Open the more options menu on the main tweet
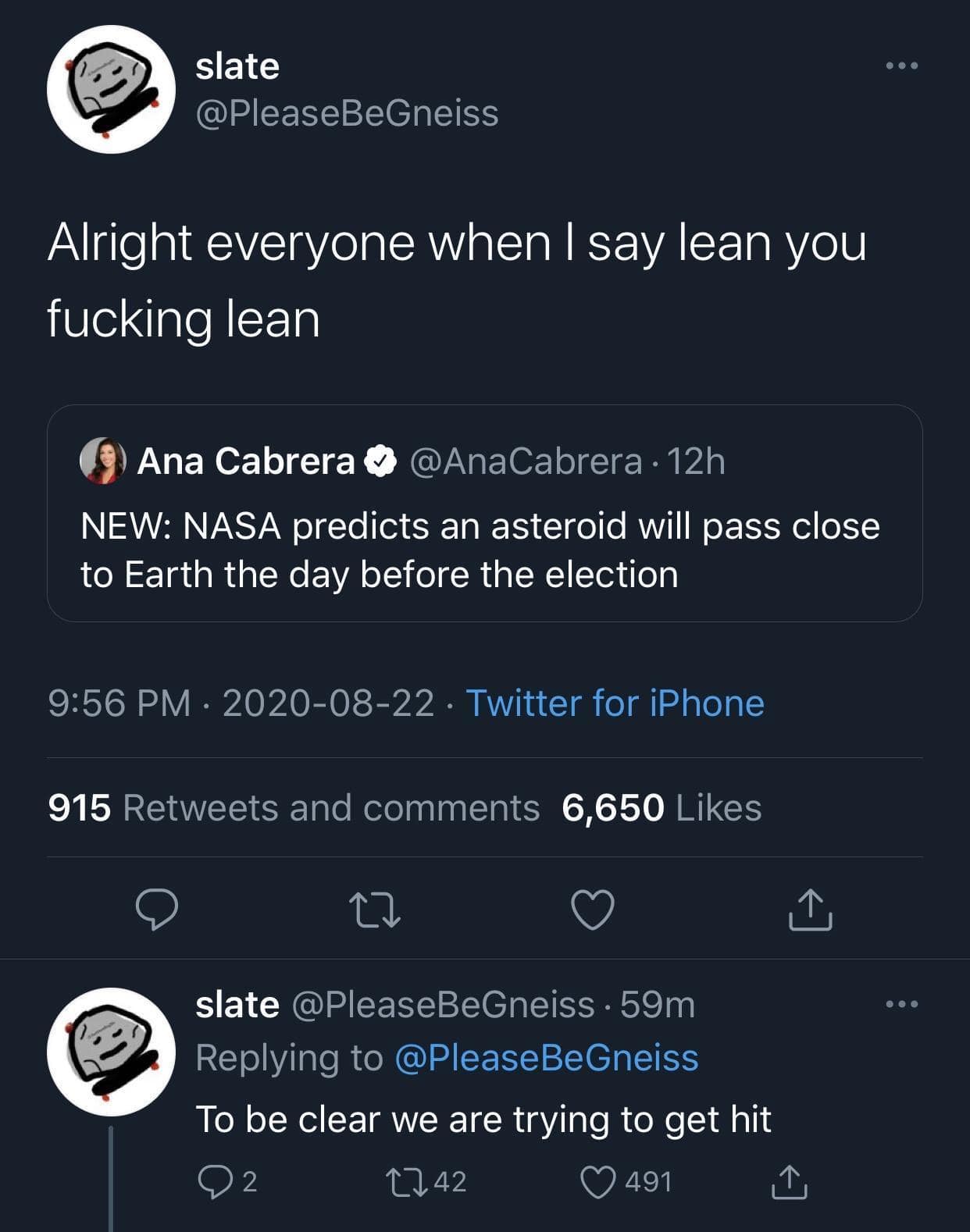This screenshot has width=970, height=1232. (x=902, y=66)
